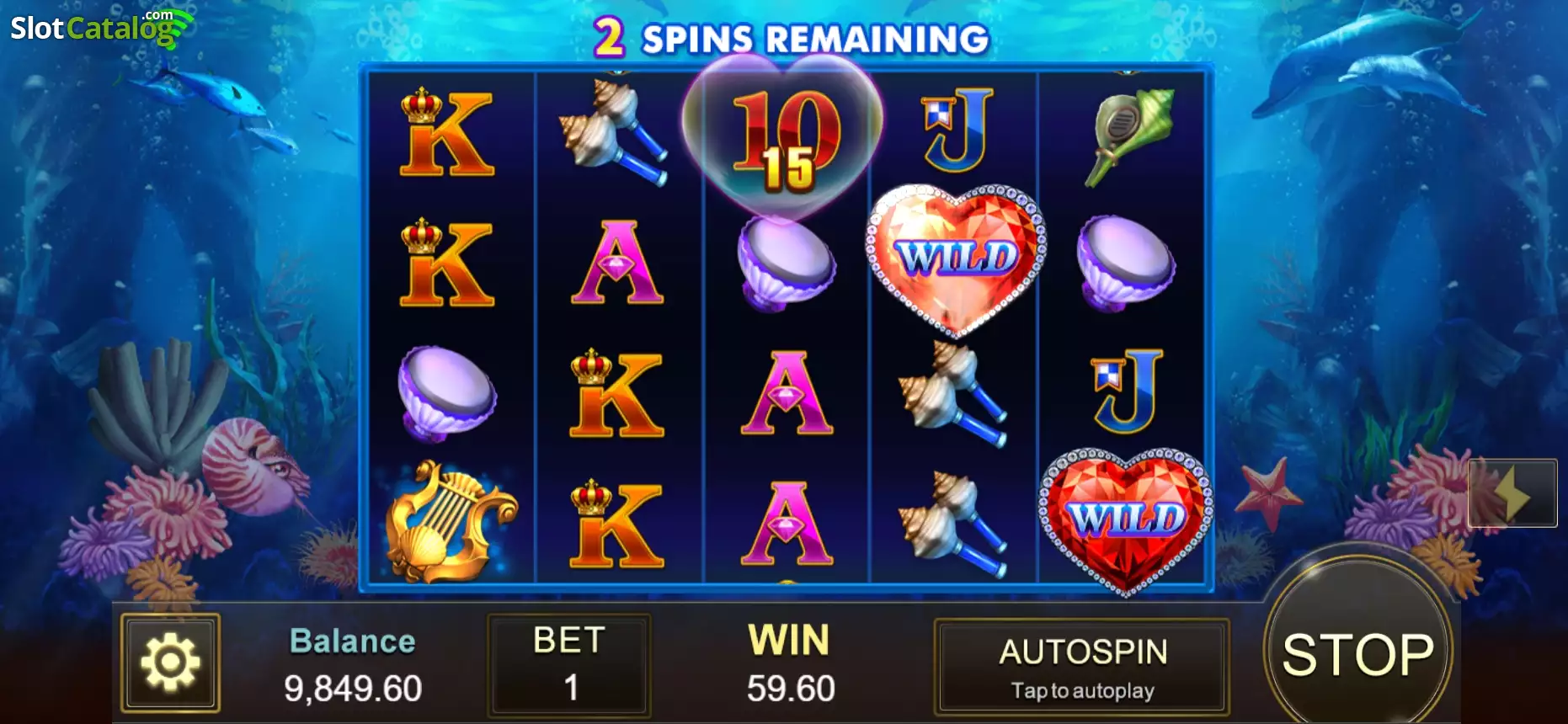Image resolution: width=1568 pixels, height=724 pixels.
Task: Select the seashell horn atop reel two
Action: coord(614,131)
